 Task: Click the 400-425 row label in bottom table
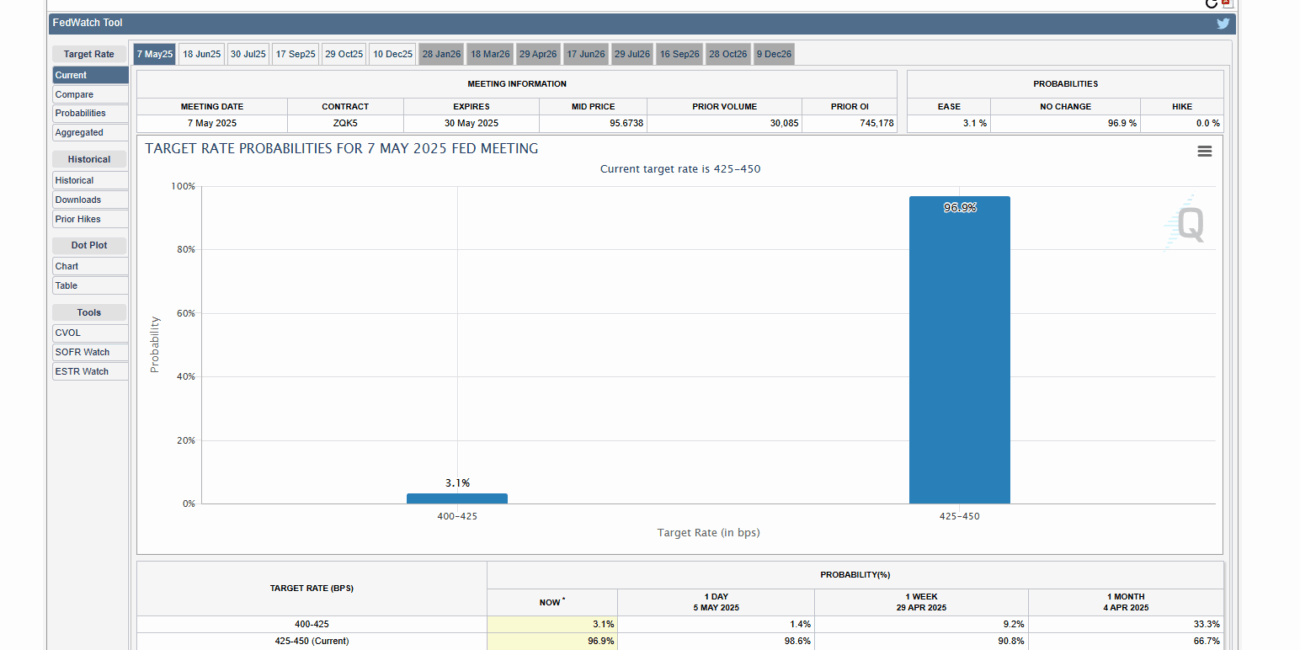point(312,624)
